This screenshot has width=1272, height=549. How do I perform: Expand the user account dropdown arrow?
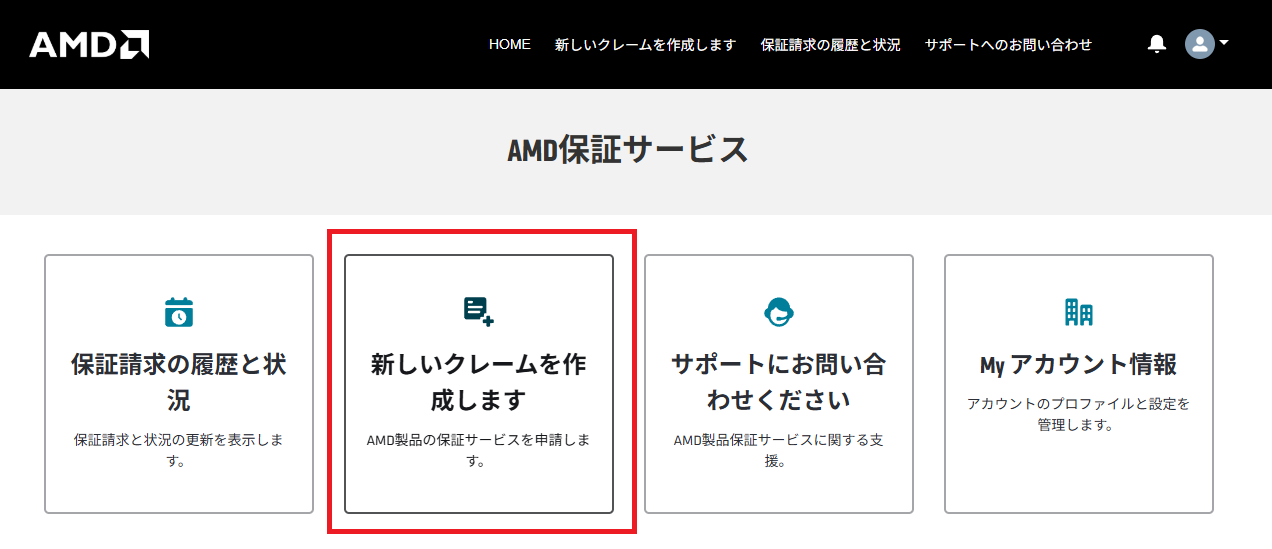pyautogui.click(x=1224, y=43)
